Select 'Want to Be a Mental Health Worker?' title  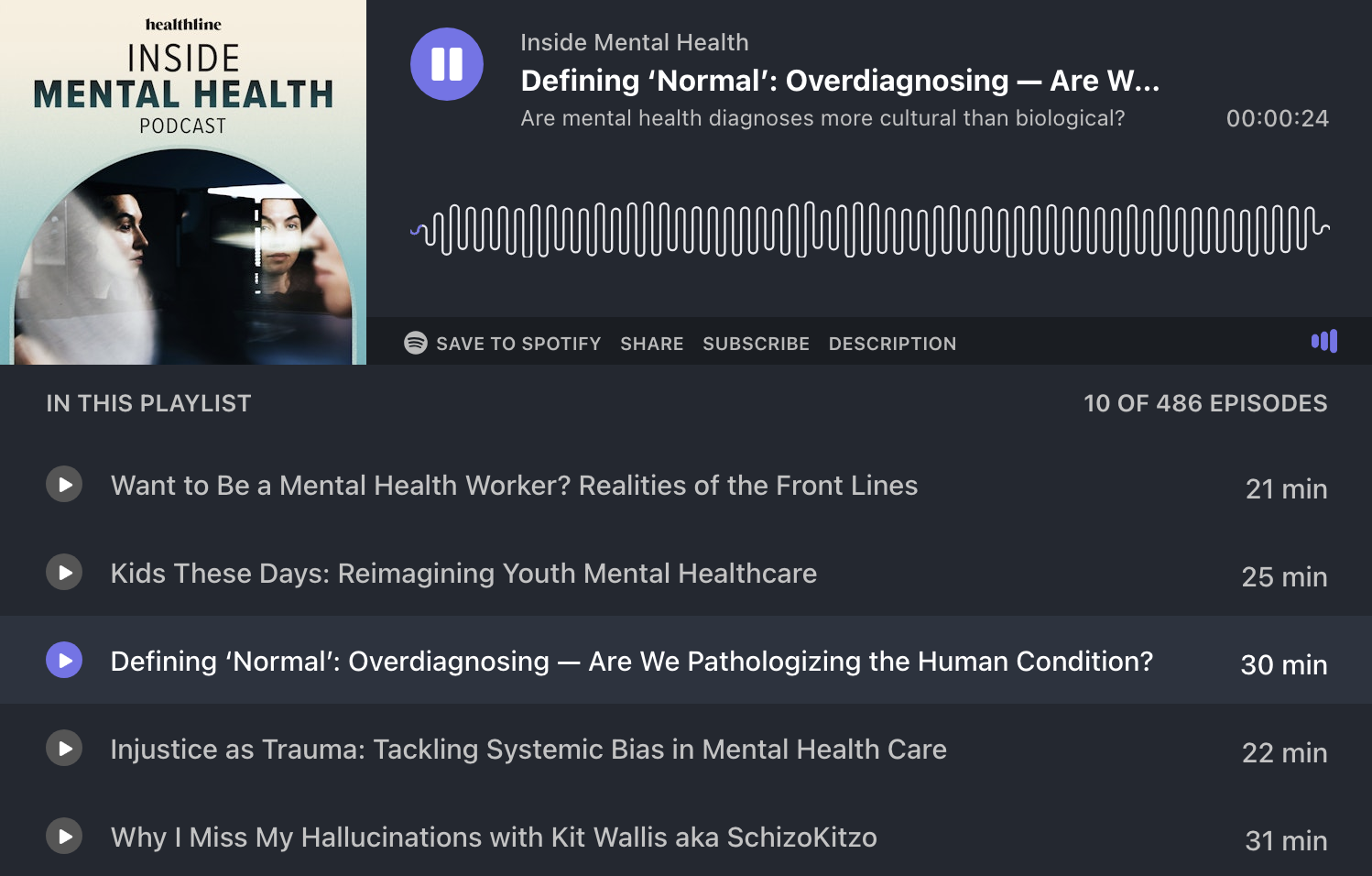[515, 486]
